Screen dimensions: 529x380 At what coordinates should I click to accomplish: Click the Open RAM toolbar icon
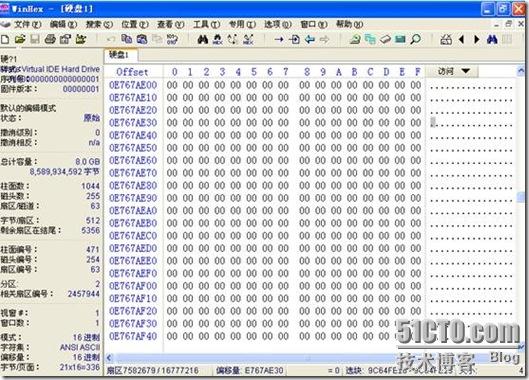click(385, 39)
